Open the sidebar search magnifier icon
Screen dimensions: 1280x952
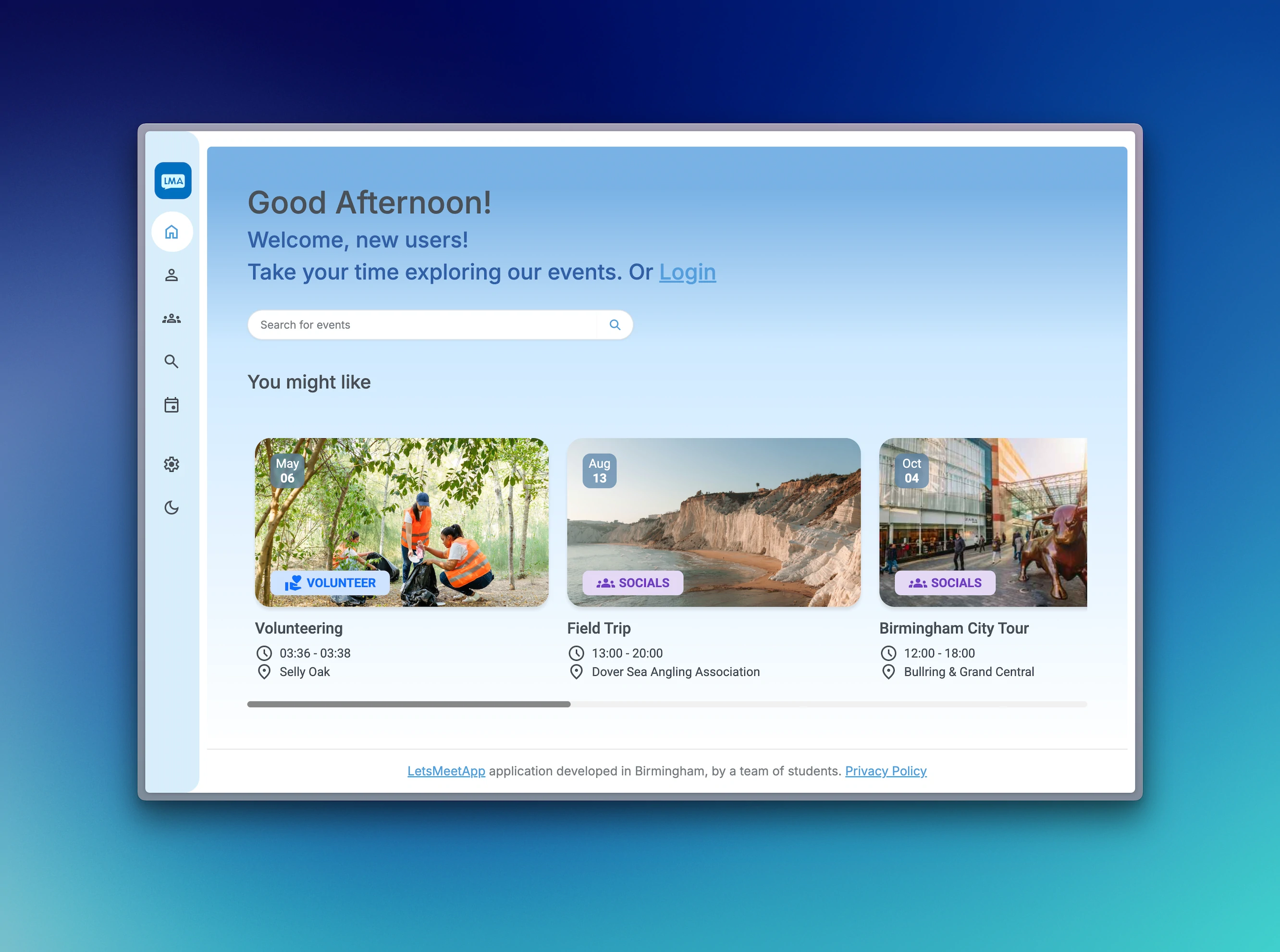coord(172,361)
